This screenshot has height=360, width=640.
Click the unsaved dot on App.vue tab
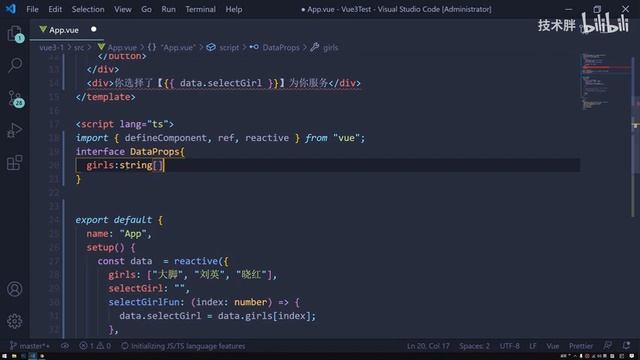(93, 29)
